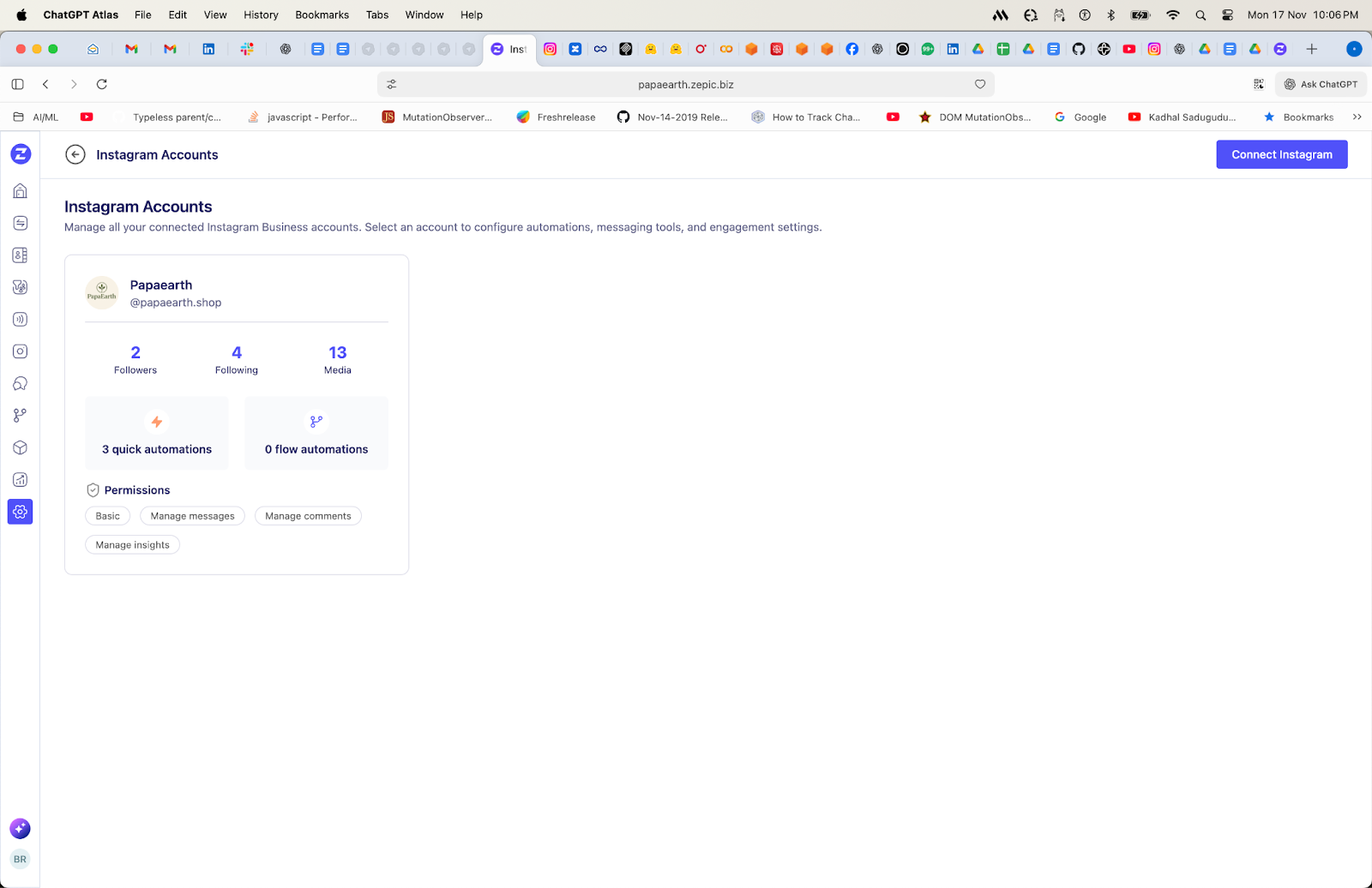The width and height of the screenshot is (1372, 888).
Task: Click the Ask ChatGPT button
Action: (x=1321, y=84)
